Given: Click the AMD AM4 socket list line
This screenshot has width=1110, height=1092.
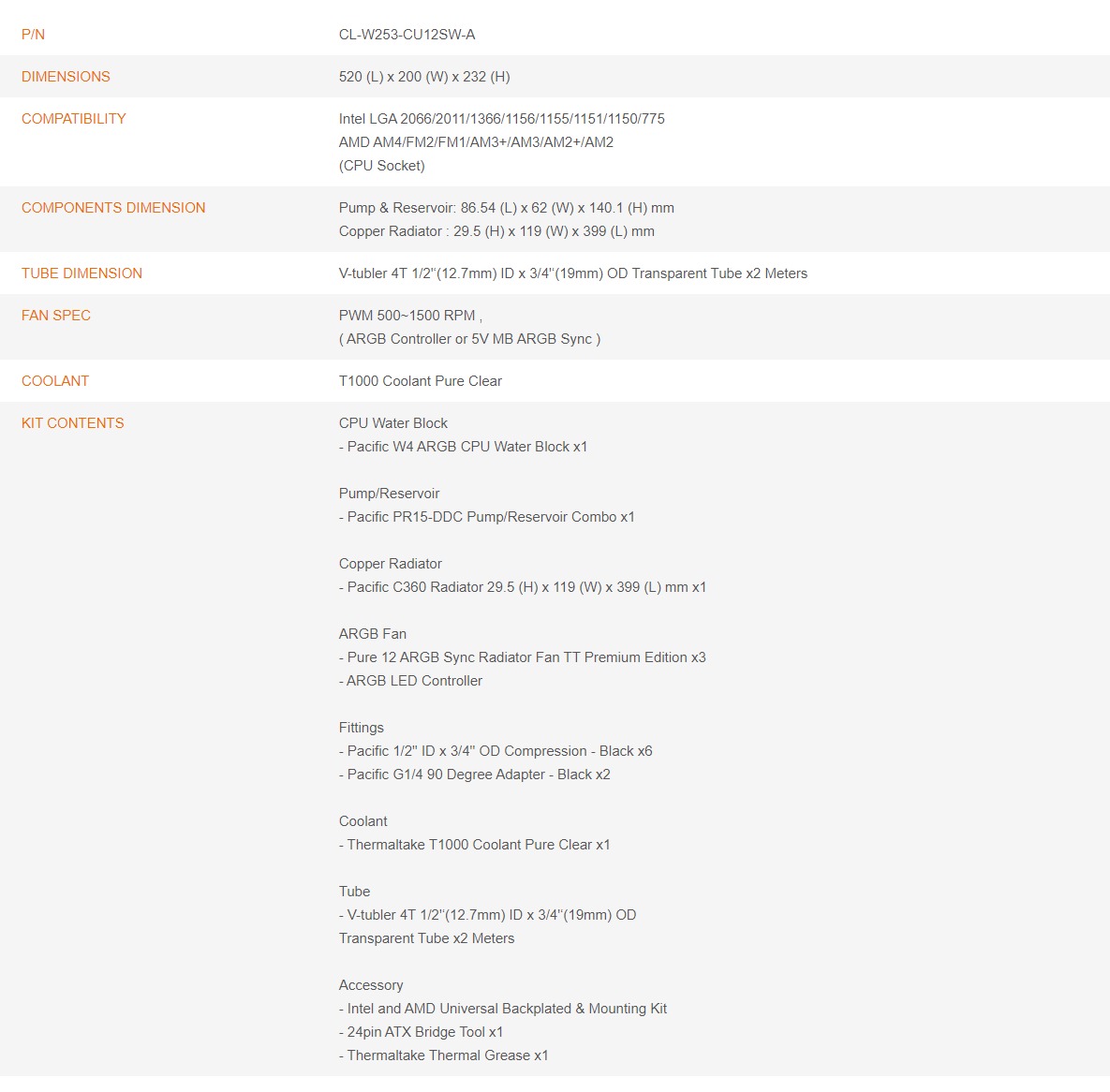Looking at the screenshot, I should pyautogui.click(x=476, y=142).
